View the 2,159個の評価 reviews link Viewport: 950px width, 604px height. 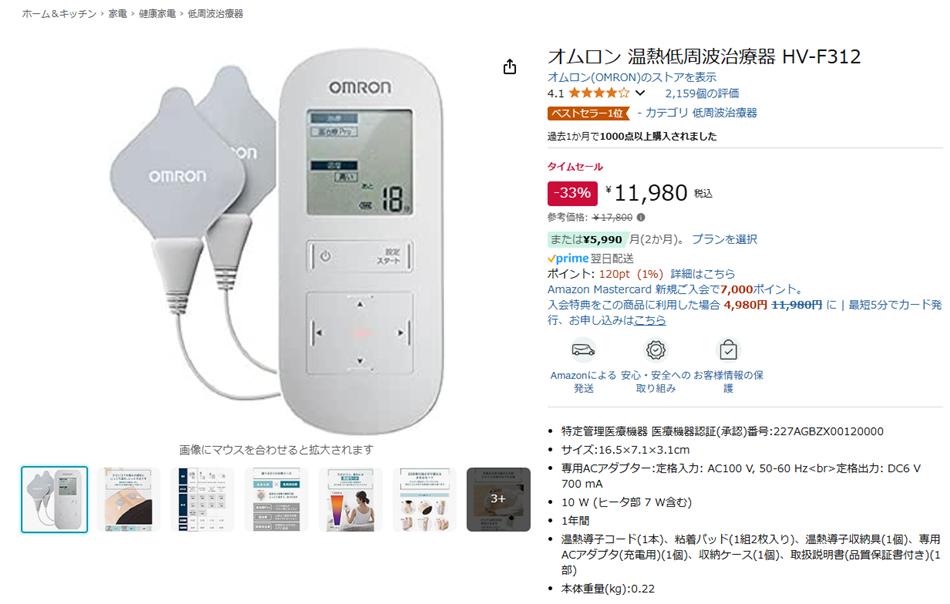click(x=702, y=93)
